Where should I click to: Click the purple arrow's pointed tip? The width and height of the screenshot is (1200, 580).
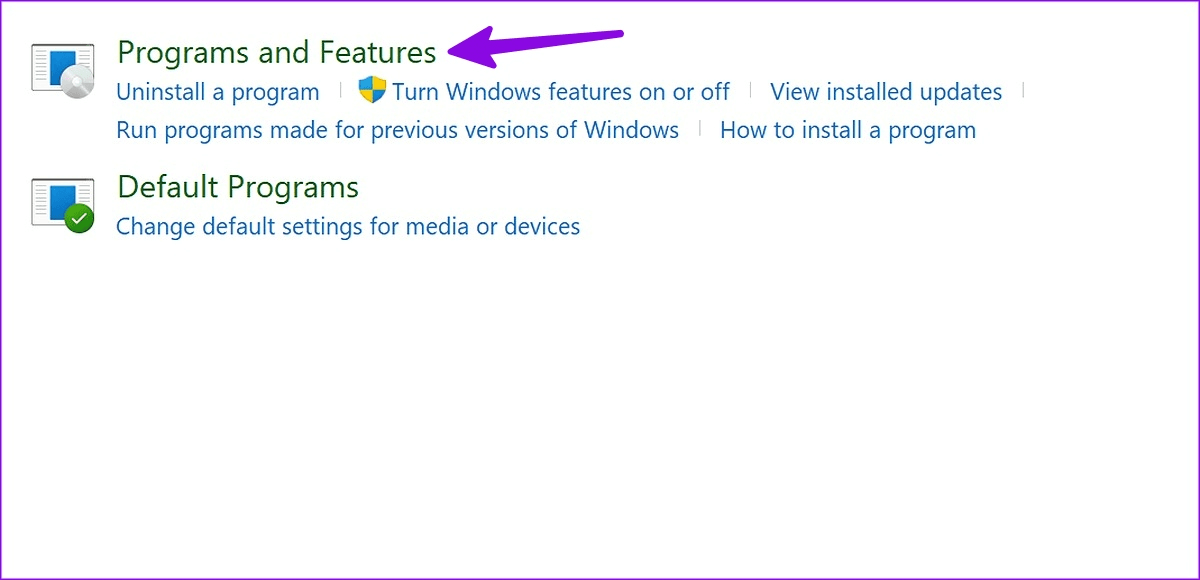pos(452,47)
